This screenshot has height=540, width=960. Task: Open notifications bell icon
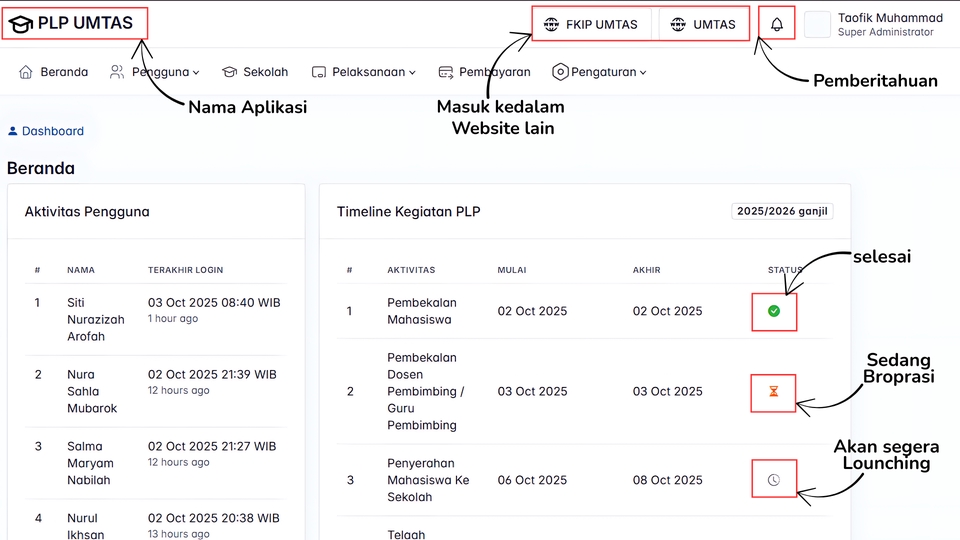coord(777,24)
